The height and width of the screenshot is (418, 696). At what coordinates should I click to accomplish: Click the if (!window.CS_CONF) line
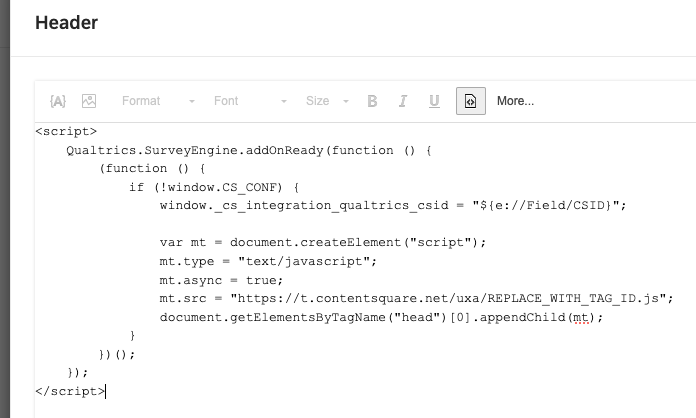point(214,187)
